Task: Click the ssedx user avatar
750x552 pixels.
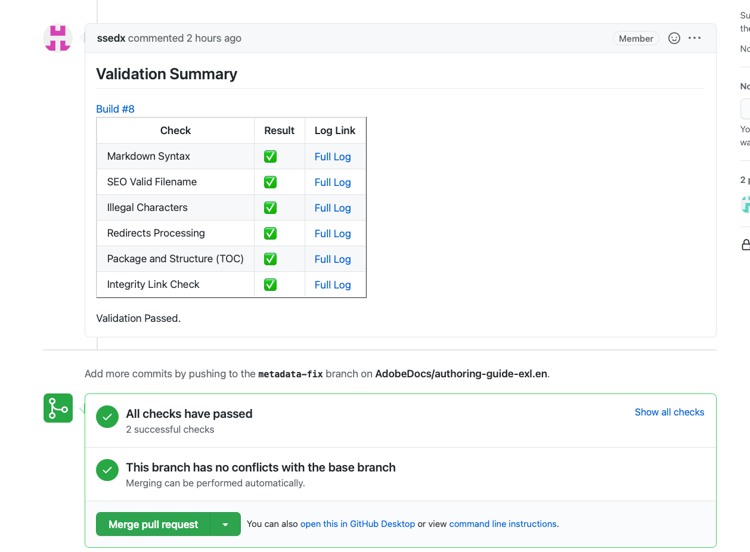Action: click(x=58, y=38)
